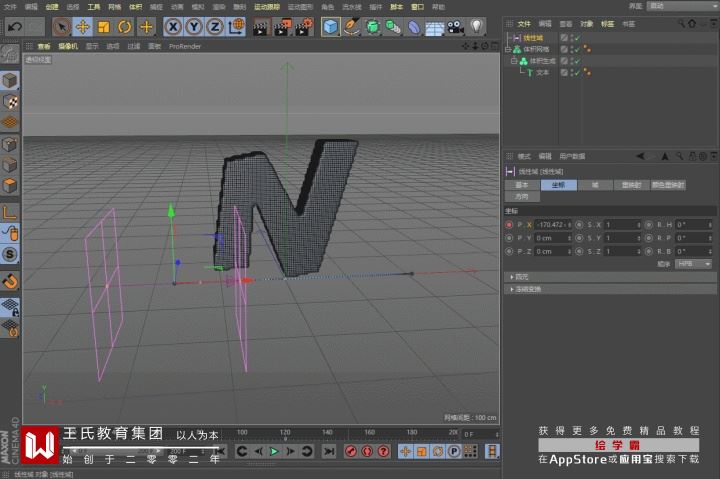Select the Model mode cube icon
Image resolution: width=720 pixels, height=479 pixels.
coord(10,81)
